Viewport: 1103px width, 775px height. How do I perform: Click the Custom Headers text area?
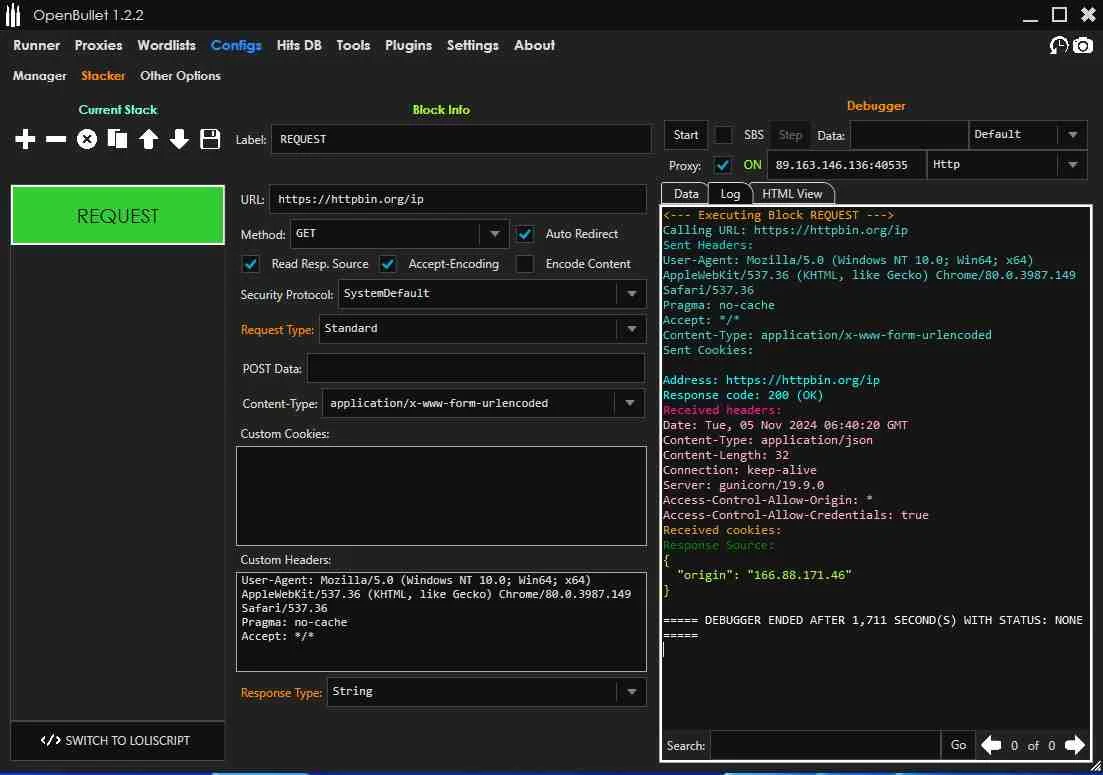click(x=441, y=622)
